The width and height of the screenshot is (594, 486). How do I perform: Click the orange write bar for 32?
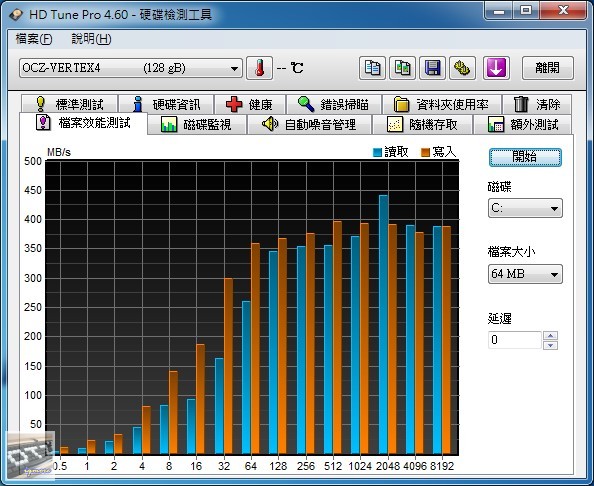[228, 366]
